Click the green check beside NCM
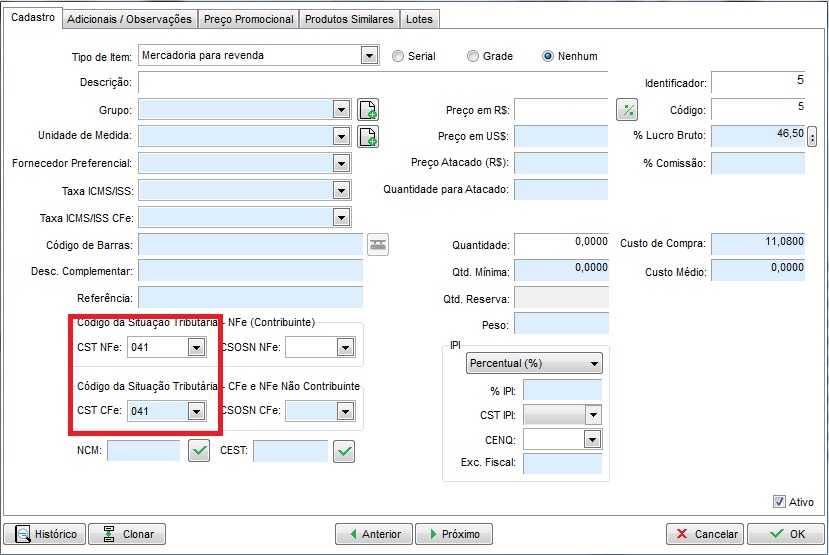 tap(200, 451)
